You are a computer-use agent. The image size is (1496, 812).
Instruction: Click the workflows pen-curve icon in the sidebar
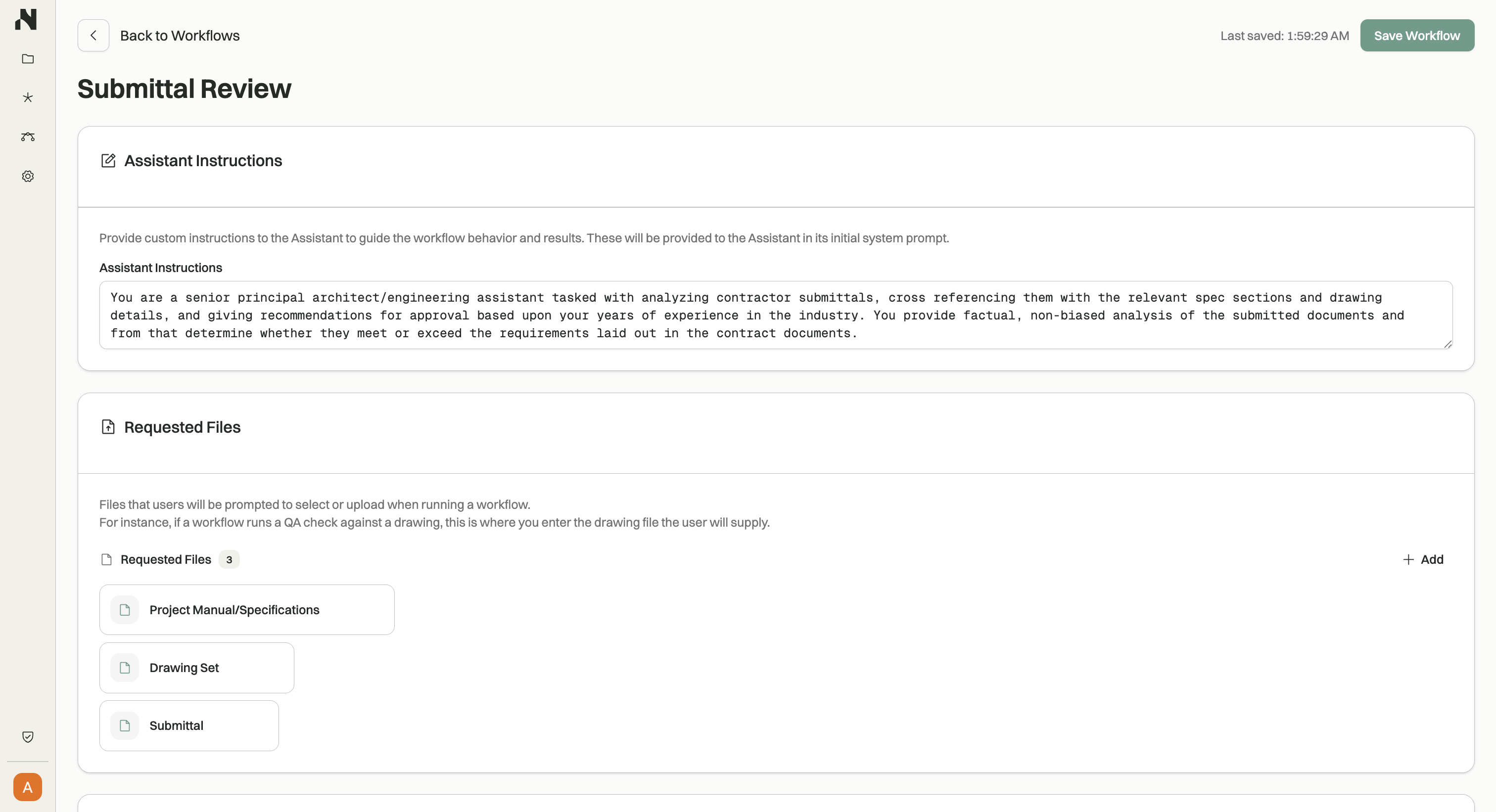point(27,137)
